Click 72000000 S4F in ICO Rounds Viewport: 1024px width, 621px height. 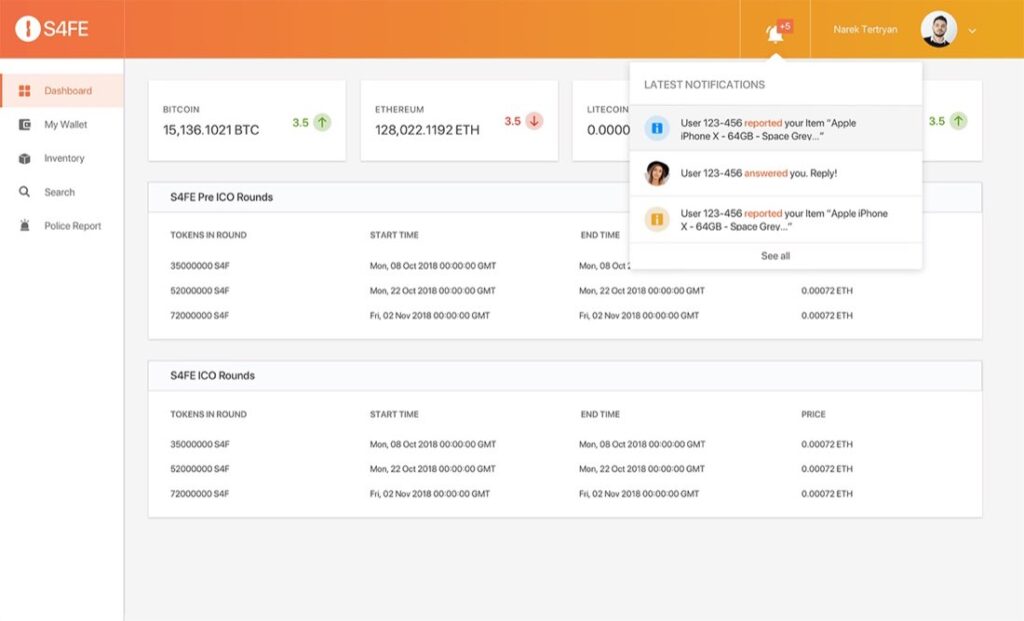(x=200, y=494)
